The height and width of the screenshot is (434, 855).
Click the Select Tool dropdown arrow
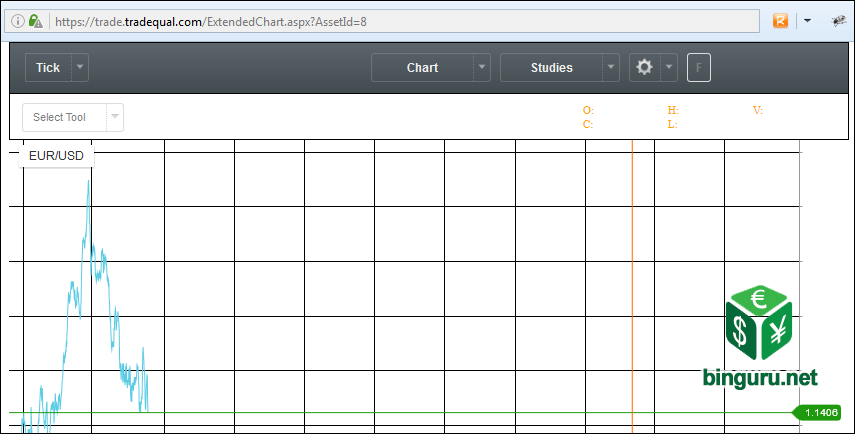[x=115, y=117]
